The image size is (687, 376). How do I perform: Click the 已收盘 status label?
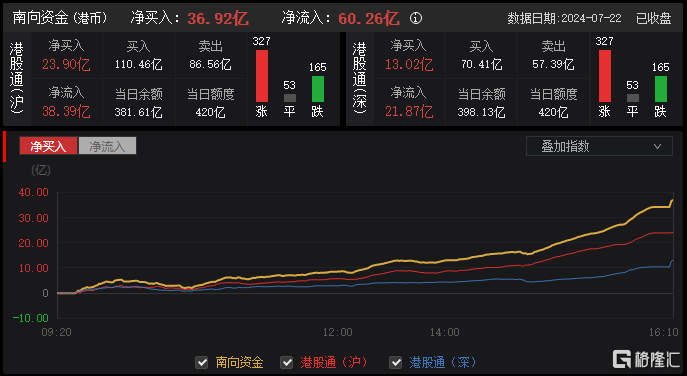pyautogui.click(x=654, y=18)
